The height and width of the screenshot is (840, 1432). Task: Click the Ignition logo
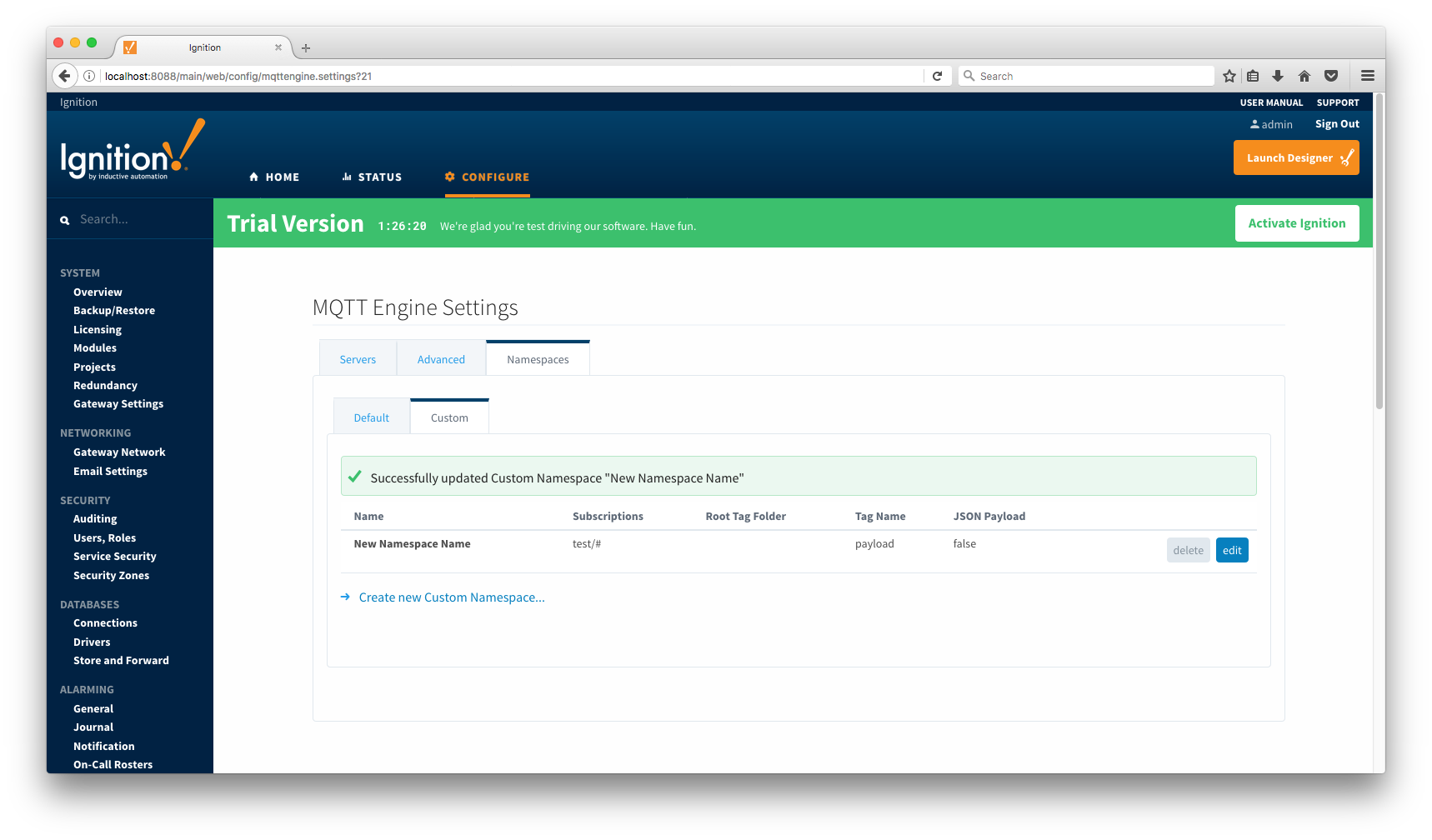[x=133, y=150]
